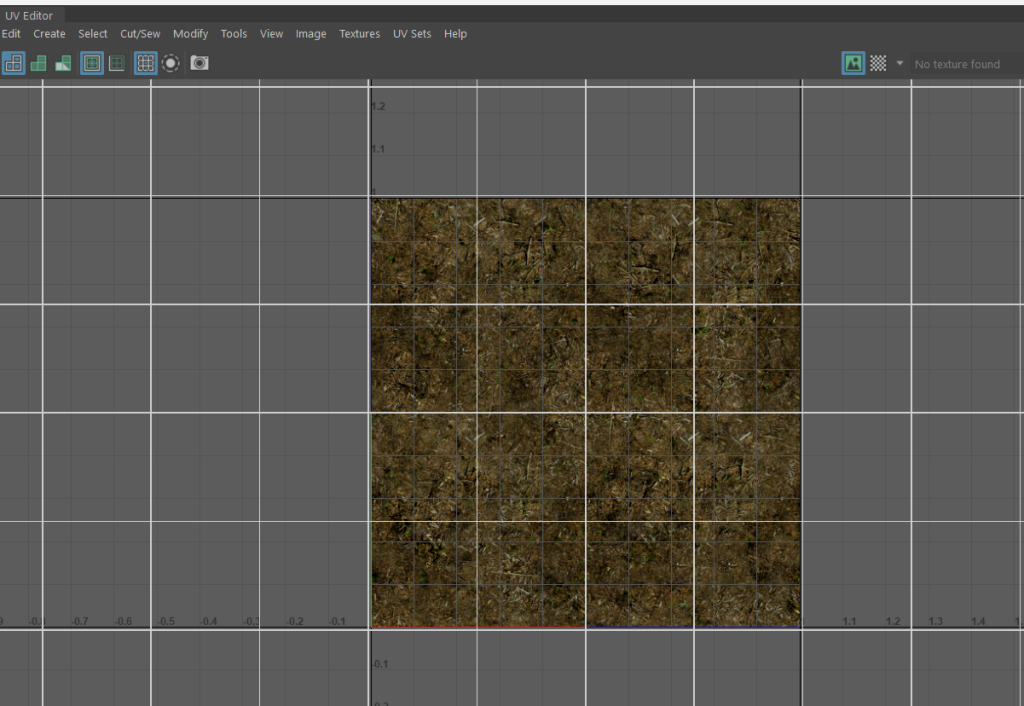1024x706 pixels.
Task: Toggle the wireframe UV display icon
Action: pyautogui.click(x=13, y=63)
